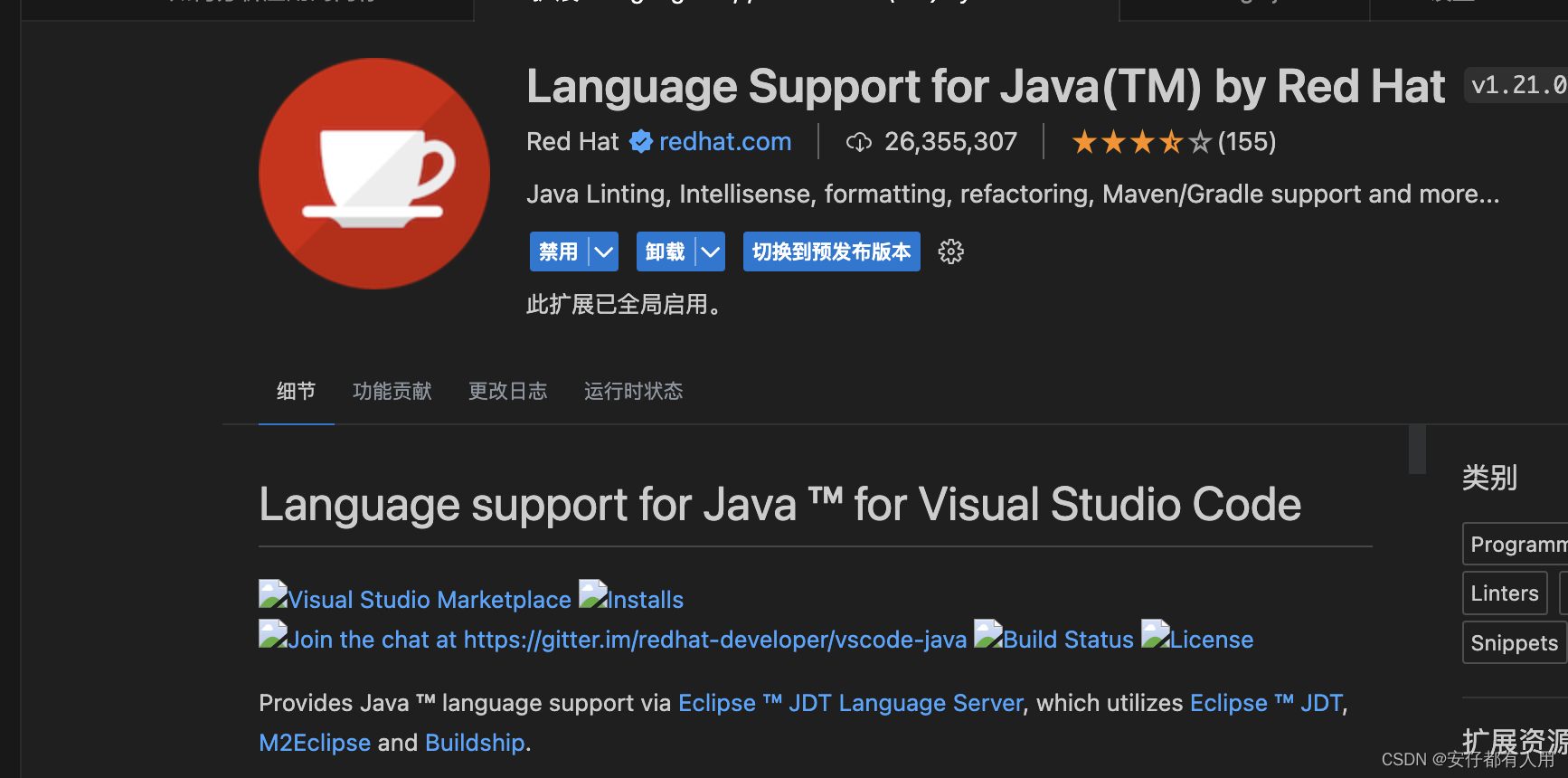Click the star rating icons

coord(1141,142)
